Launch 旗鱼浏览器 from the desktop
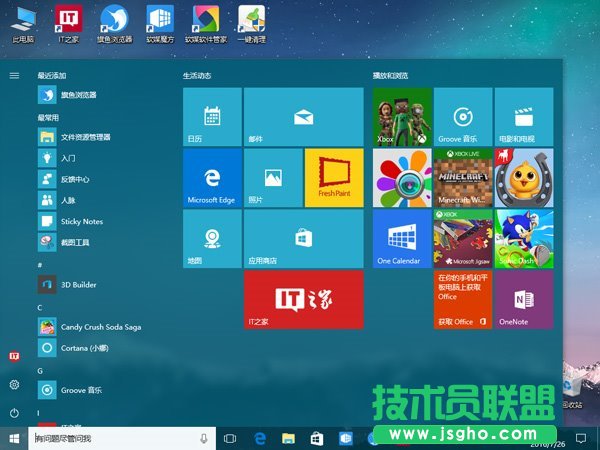Screen dimensions: 600x450 pyautogui.click(x=114, y=24)
